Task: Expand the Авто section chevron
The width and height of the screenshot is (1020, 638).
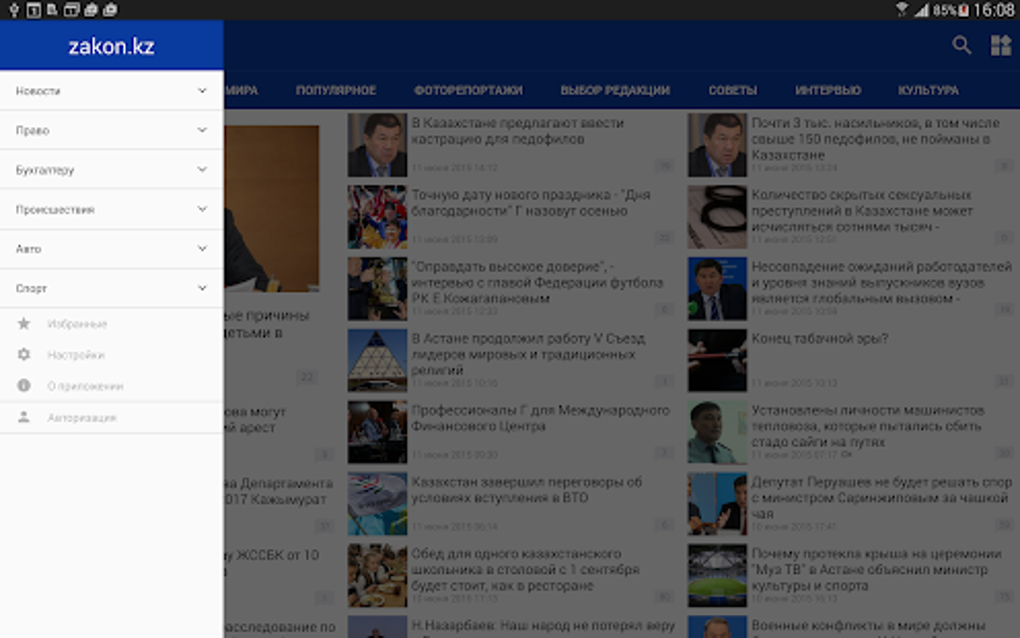Action: (202, 248)
